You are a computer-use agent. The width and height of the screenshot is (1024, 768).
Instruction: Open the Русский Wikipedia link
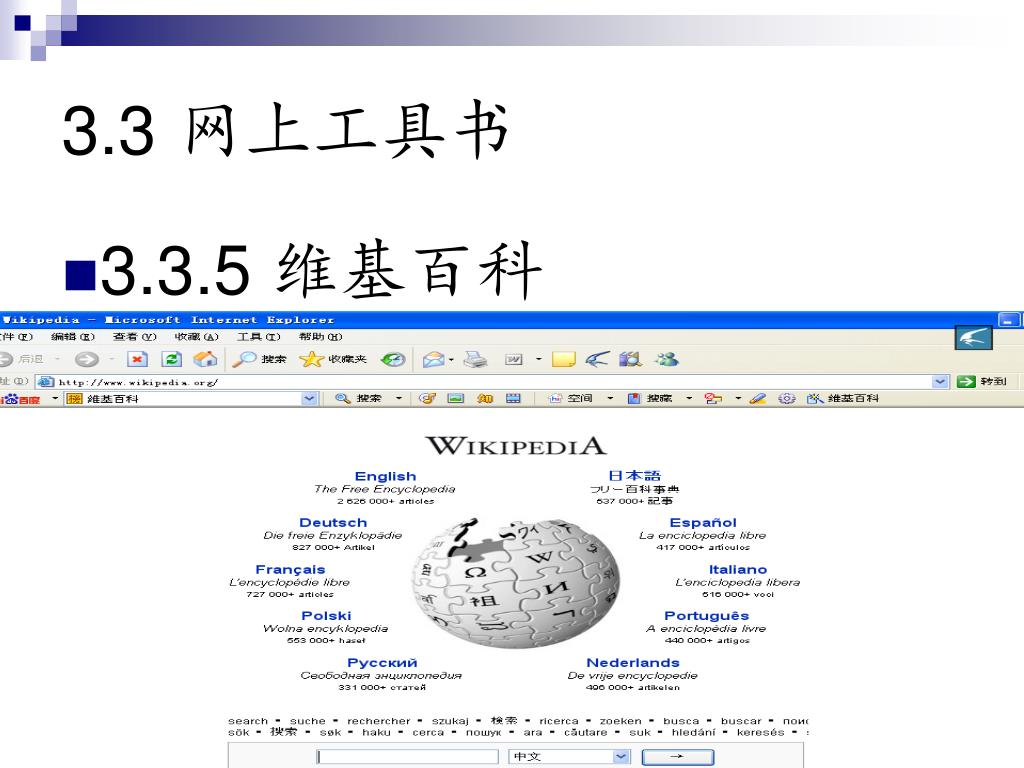tap(382, 663)
